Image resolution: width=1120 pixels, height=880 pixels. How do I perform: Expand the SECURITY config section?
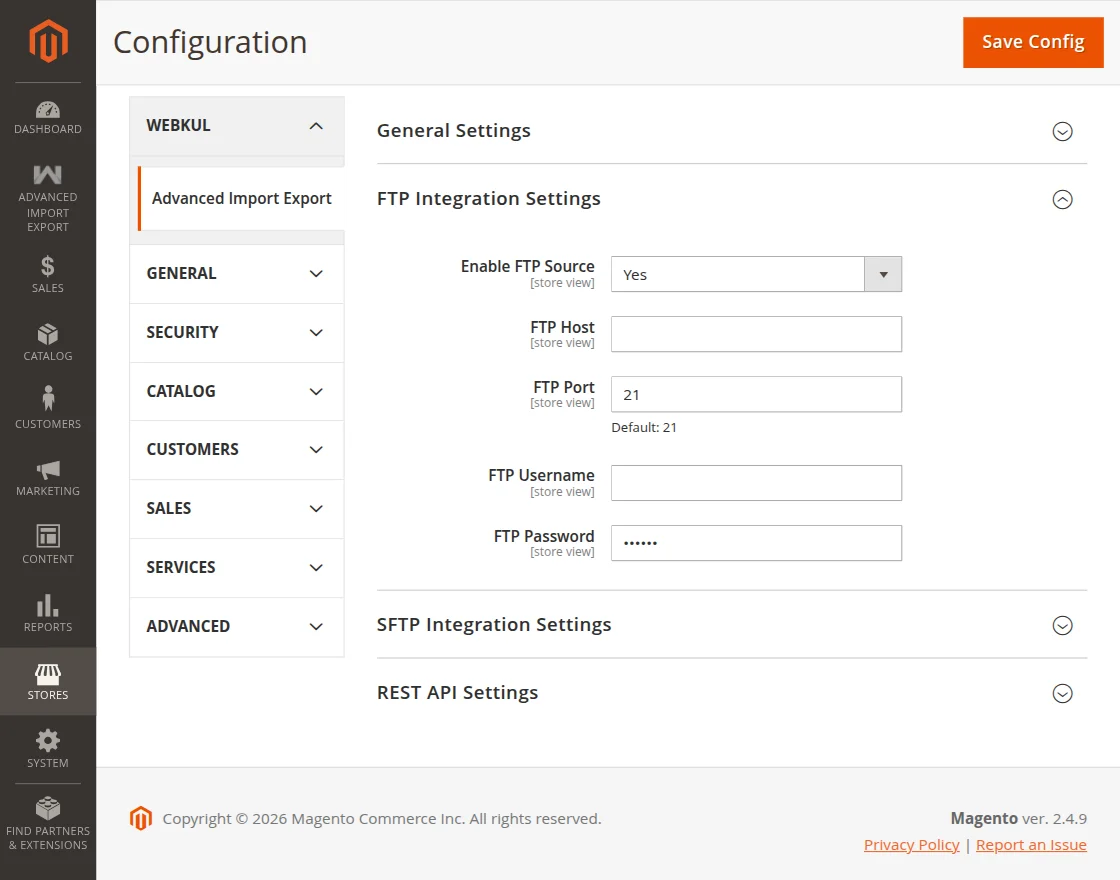[237, 333]
